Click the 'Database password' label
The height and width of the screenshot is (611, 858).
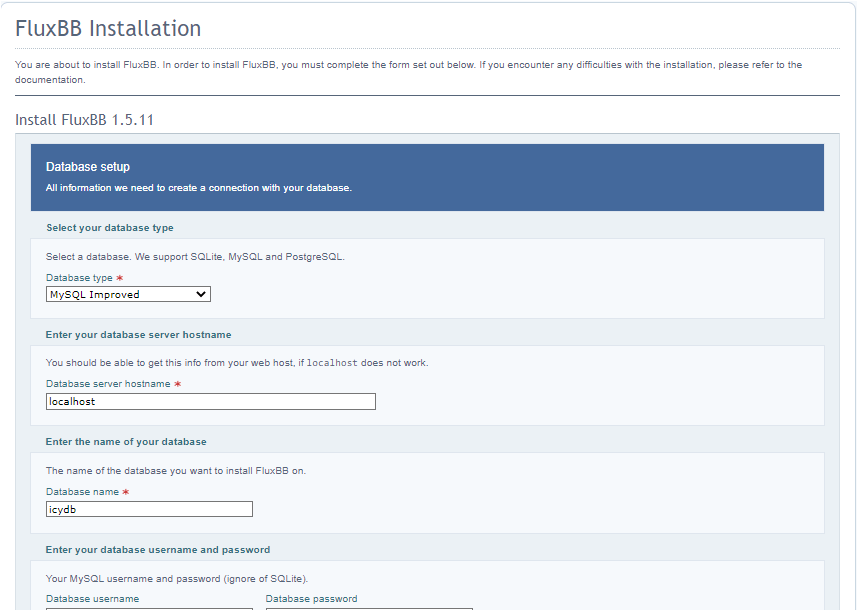point(311,599)
